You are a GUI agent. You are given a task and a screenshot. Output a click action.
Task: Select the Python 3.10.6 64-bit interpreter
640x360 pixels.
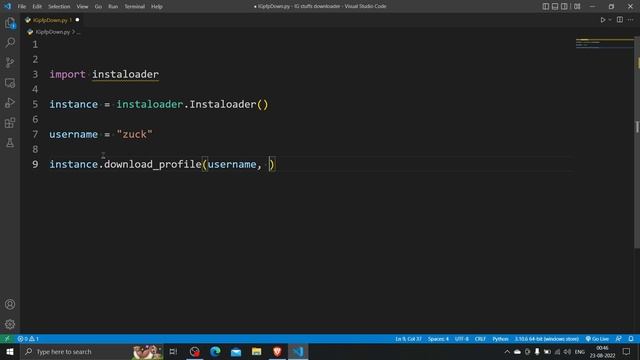coord(547,339)
